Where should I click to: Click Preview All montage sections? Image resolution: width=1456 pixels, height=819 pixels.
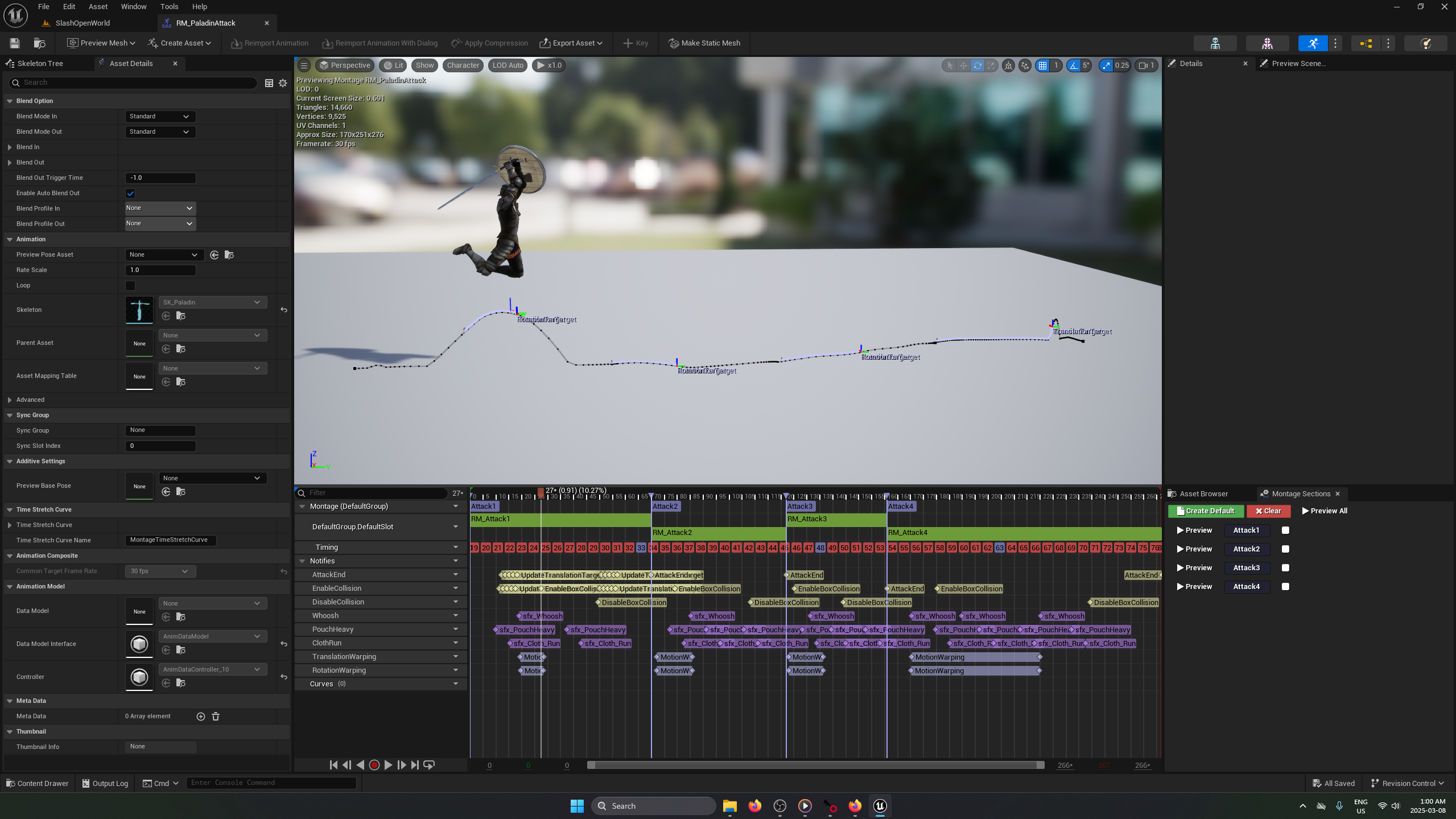(x=1325, y=511)
